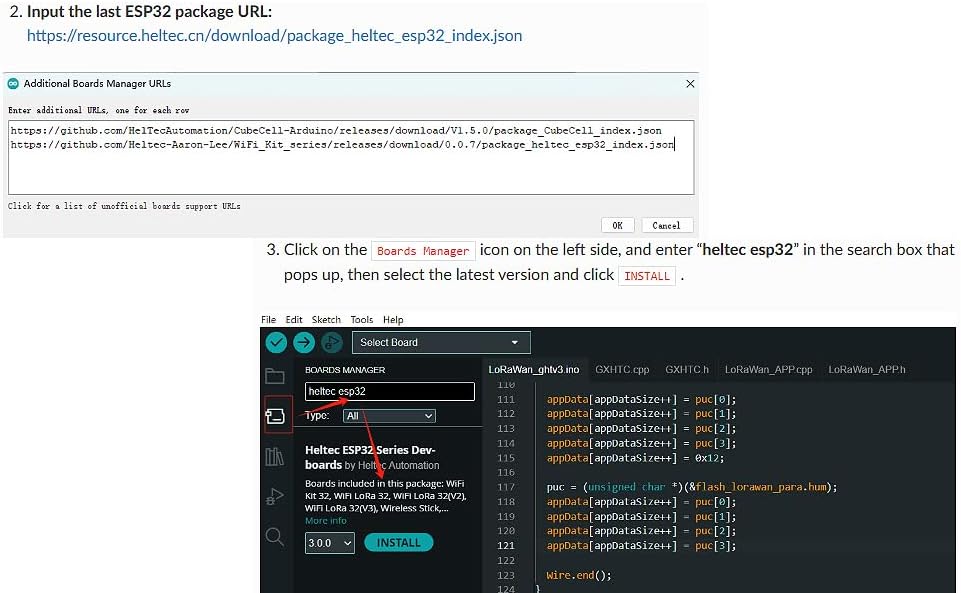Open the Select Board dropdown
961x593 pixels.
pos(442,342)
